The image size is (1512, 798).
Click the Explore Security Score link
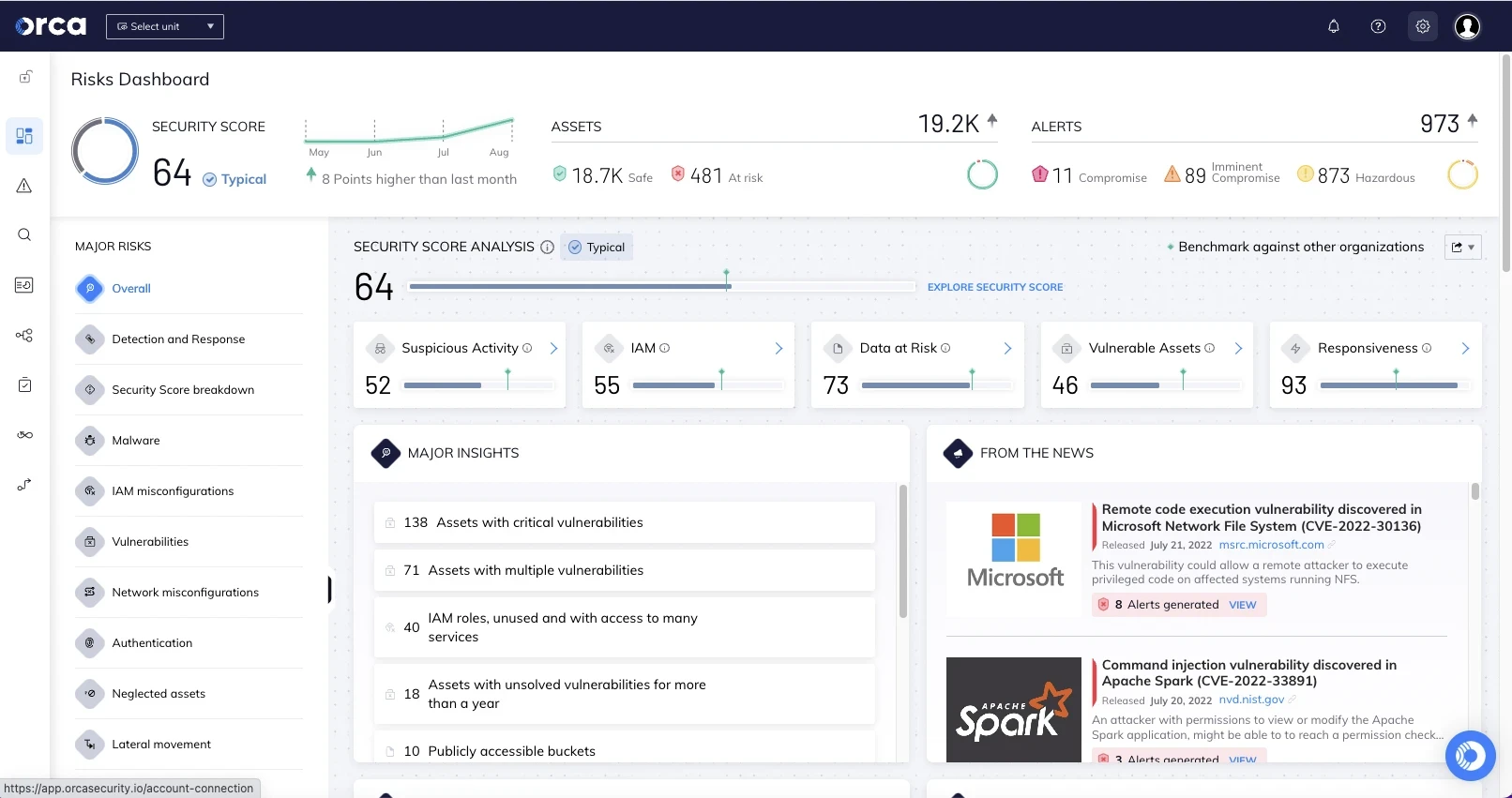click(x=994, y=287)
